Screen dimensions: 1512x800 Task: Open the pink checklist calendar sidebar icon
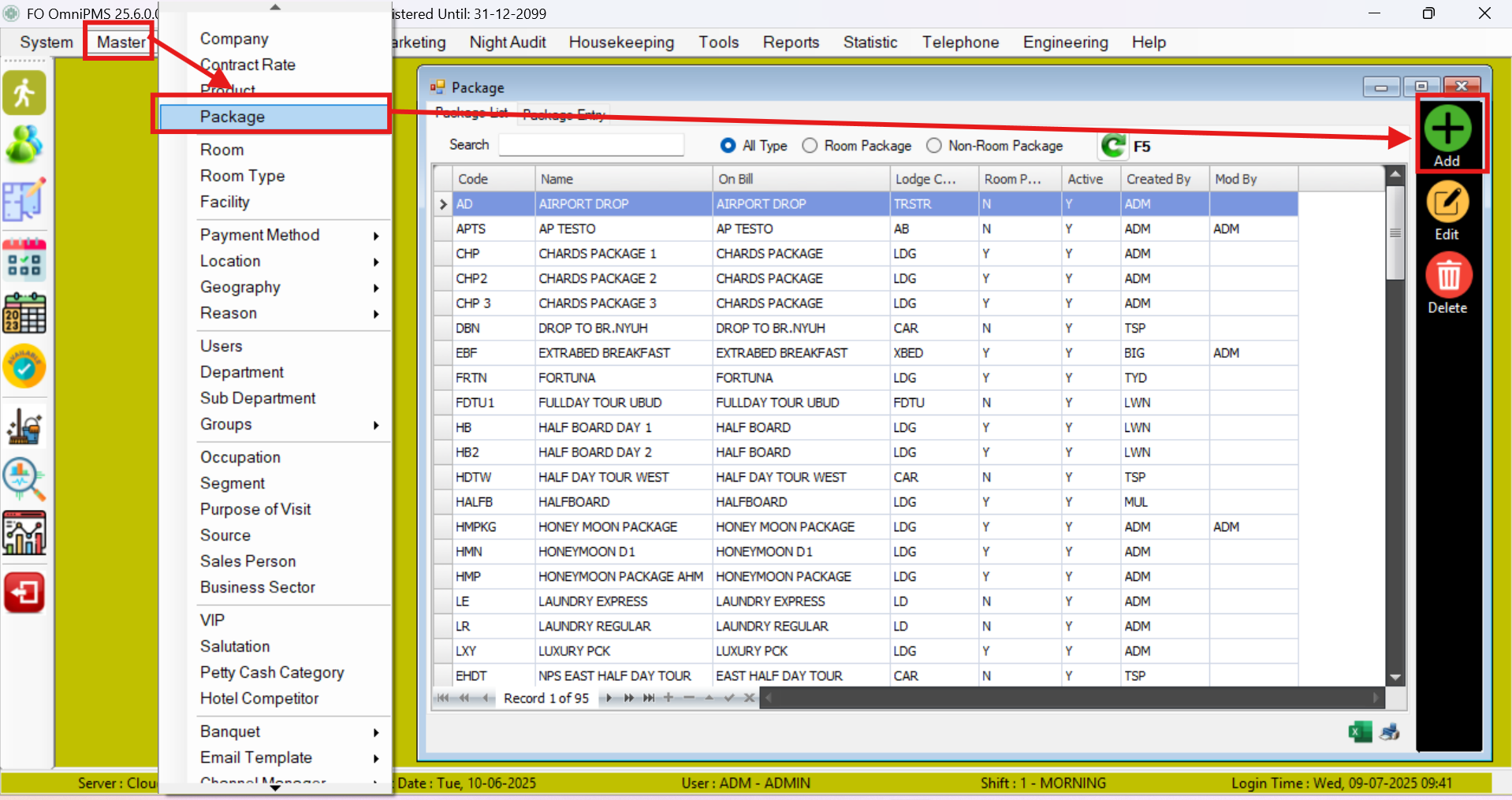click(24, 260)
